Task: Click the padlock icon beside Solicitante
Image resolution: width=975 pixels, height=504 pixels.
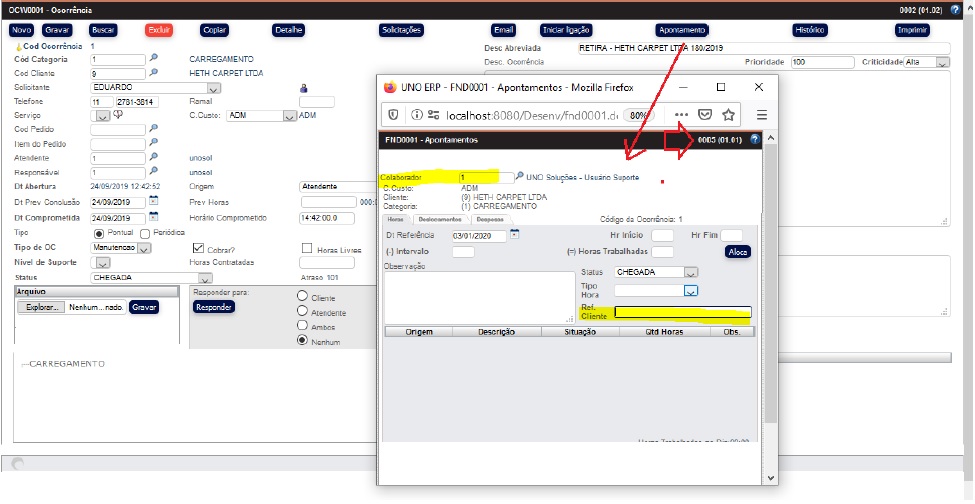Action: (303, 88)
